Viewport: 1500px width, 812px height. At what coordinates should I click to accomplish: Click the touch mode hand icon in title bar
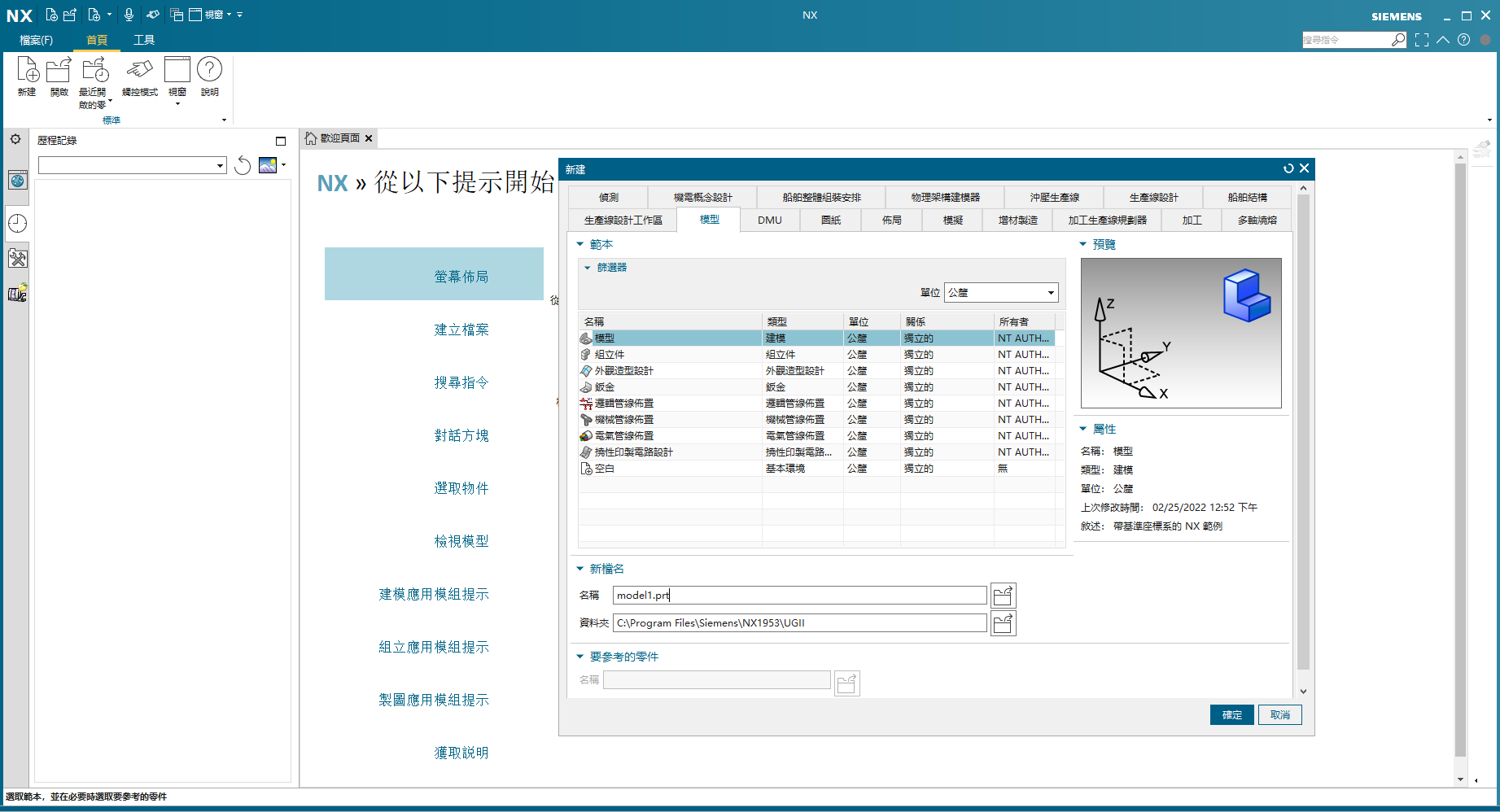click(152, 15)
